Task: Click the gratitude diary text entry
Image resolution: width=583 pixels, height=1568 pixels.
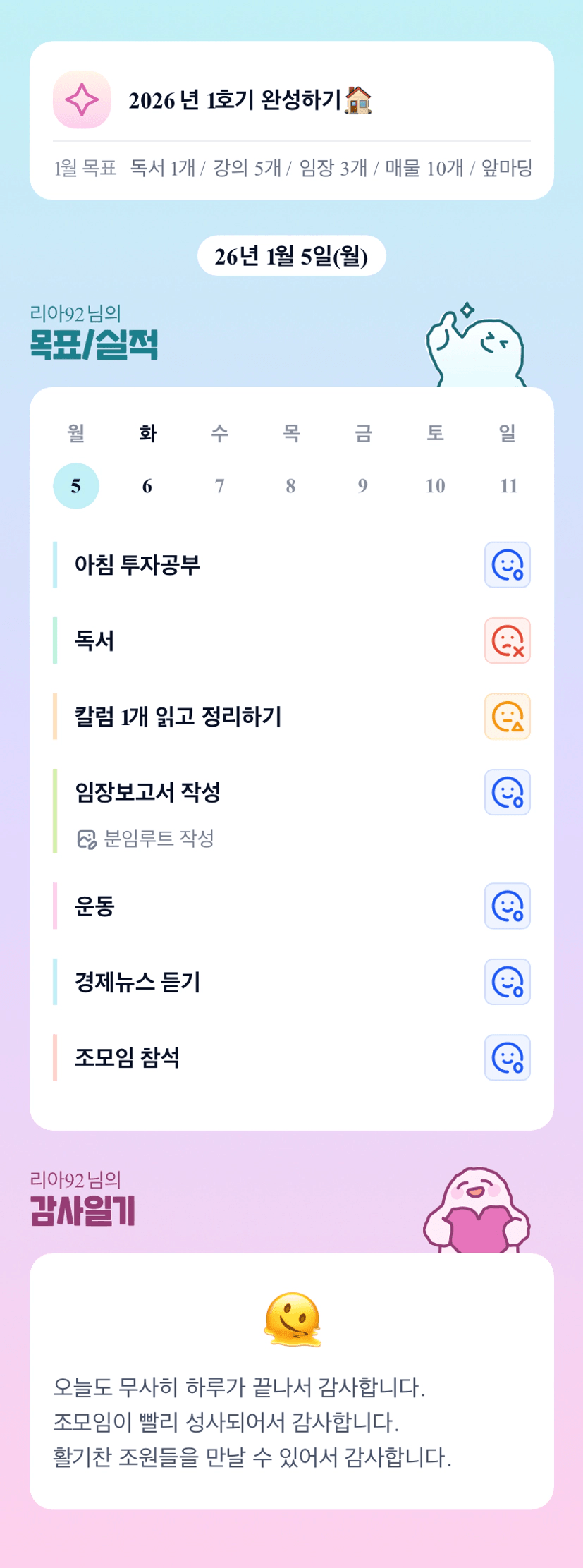Action: pyautogui.click(x=252, y=1421)
